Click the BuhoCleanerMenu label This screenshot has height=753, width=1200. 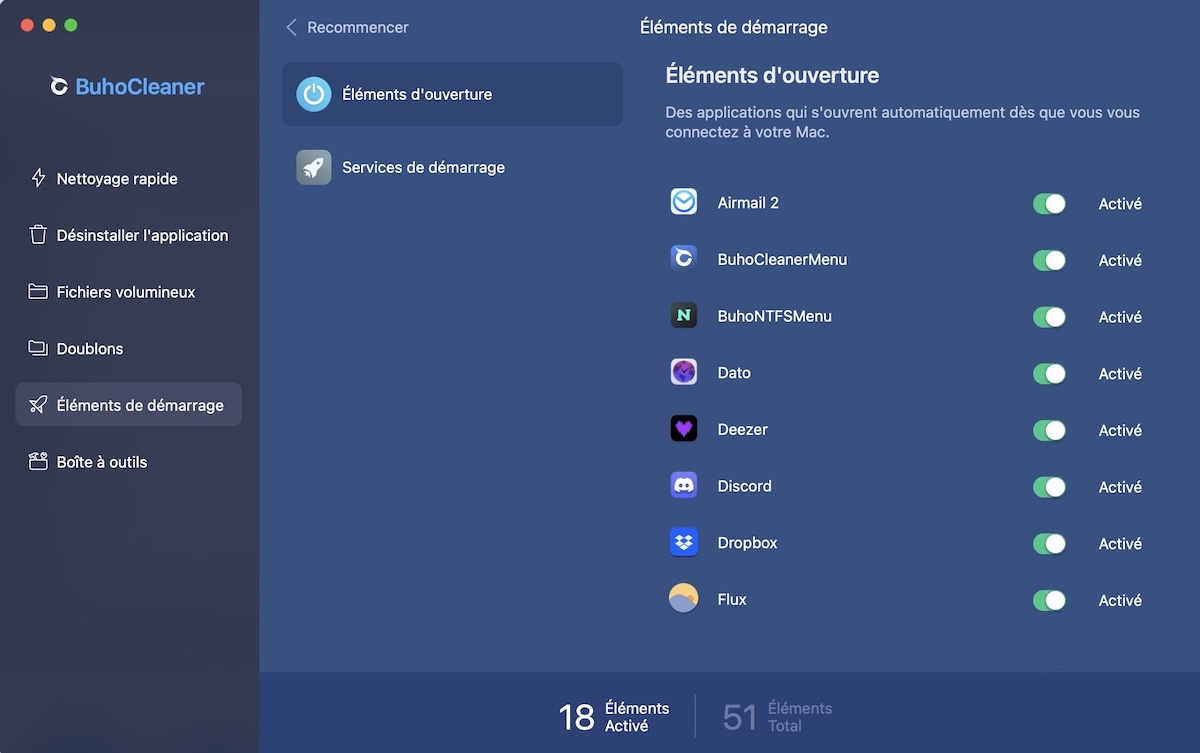782,259
